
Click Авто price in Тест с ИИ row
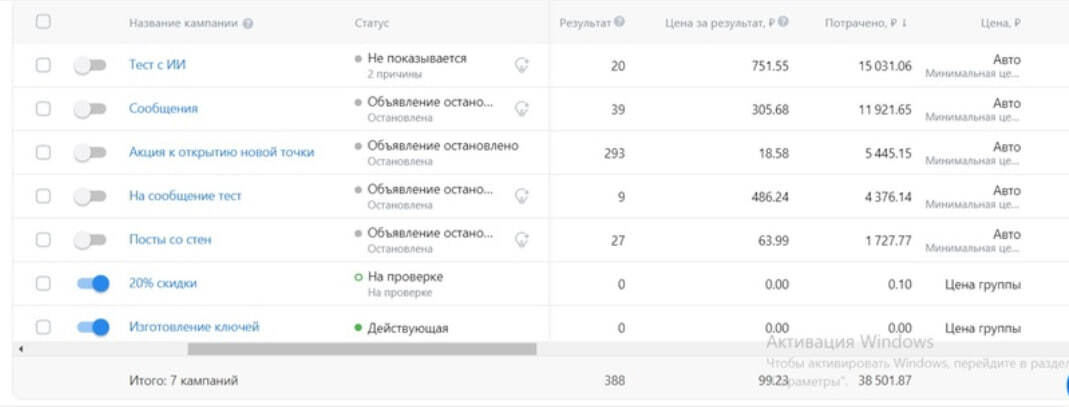coord(1007,60)
